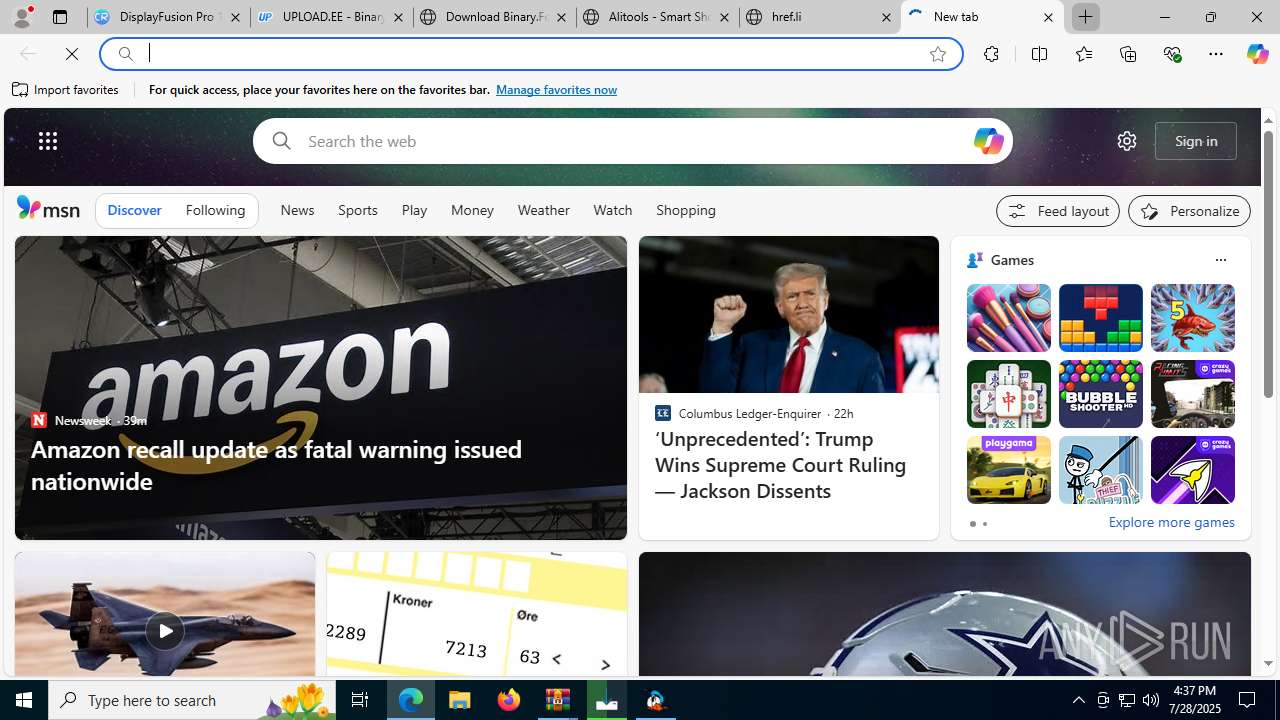1280x720 pixels.
Task: Open the Watch section
Action: tap(612, 210)
